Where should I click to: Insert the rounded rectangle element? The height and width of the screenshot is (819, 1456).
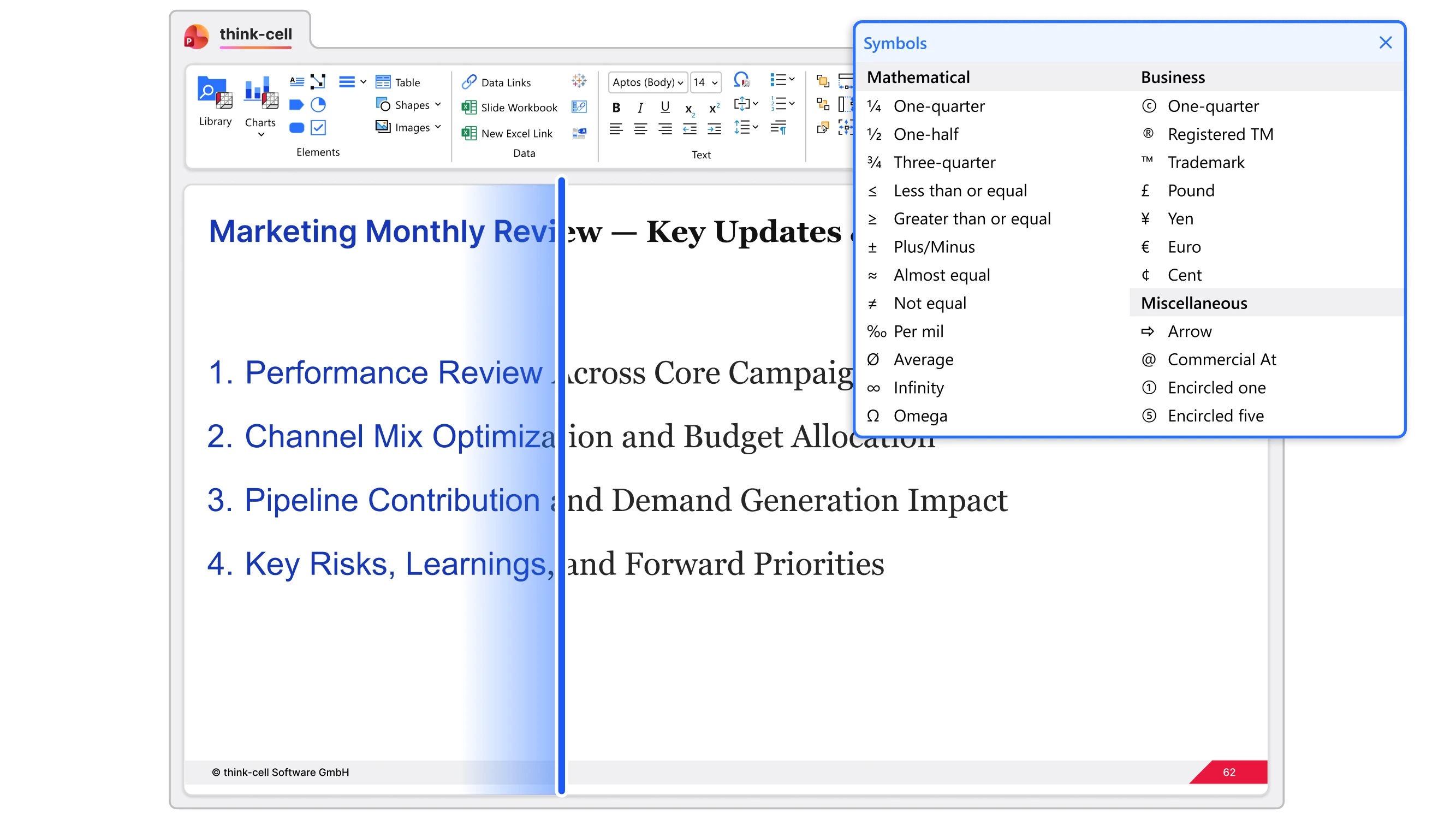pos(296,128)
